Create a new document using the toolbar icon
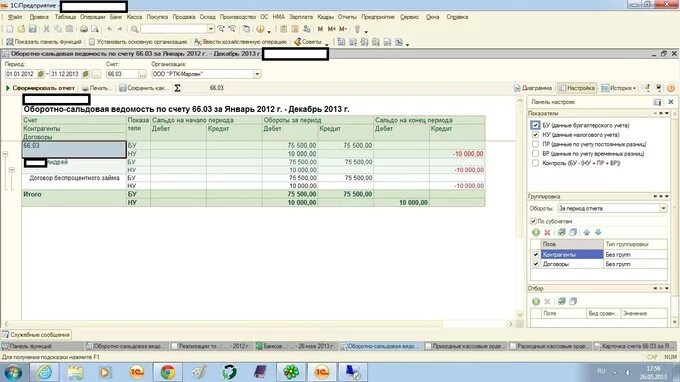This screenshot has height=382, width=680. pyautogui.click(x=10, y=29)
